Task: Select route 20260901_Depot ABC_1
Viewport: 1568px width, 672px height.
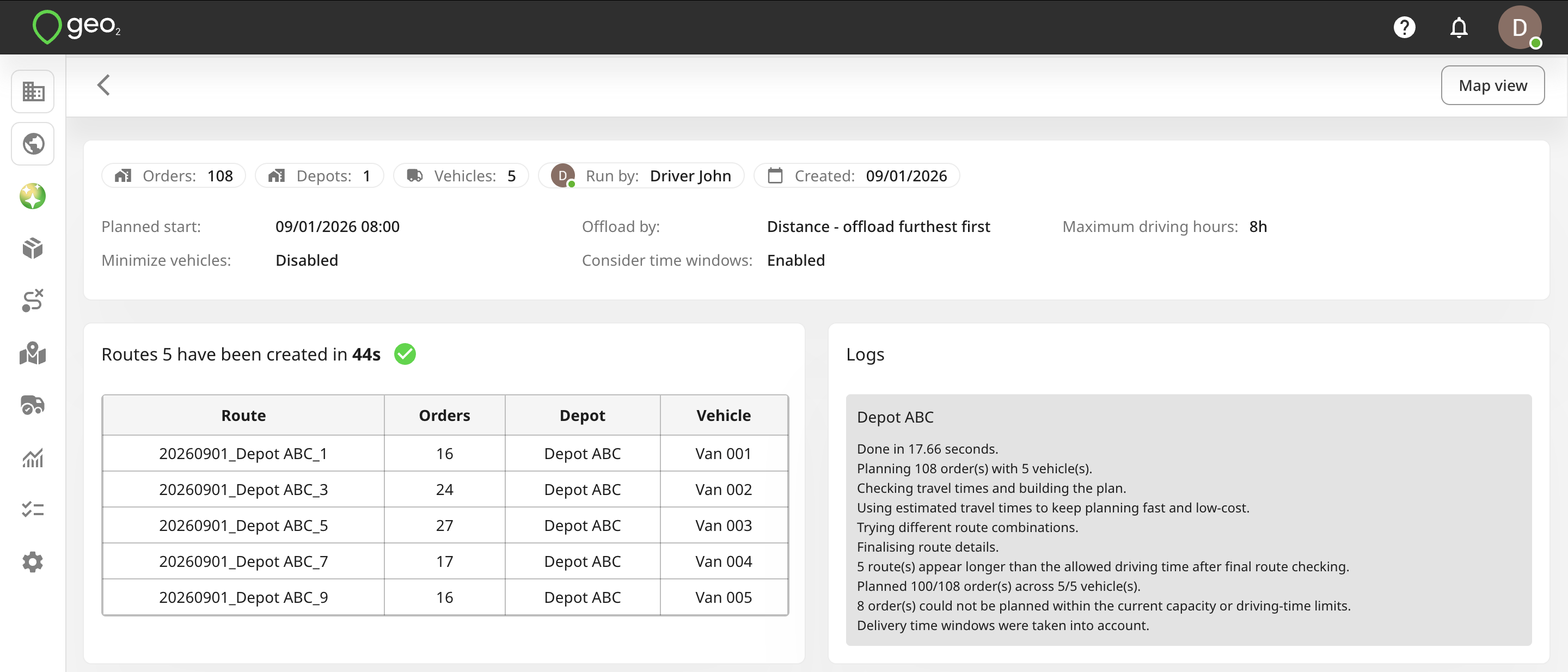Action: pos(243,454)
